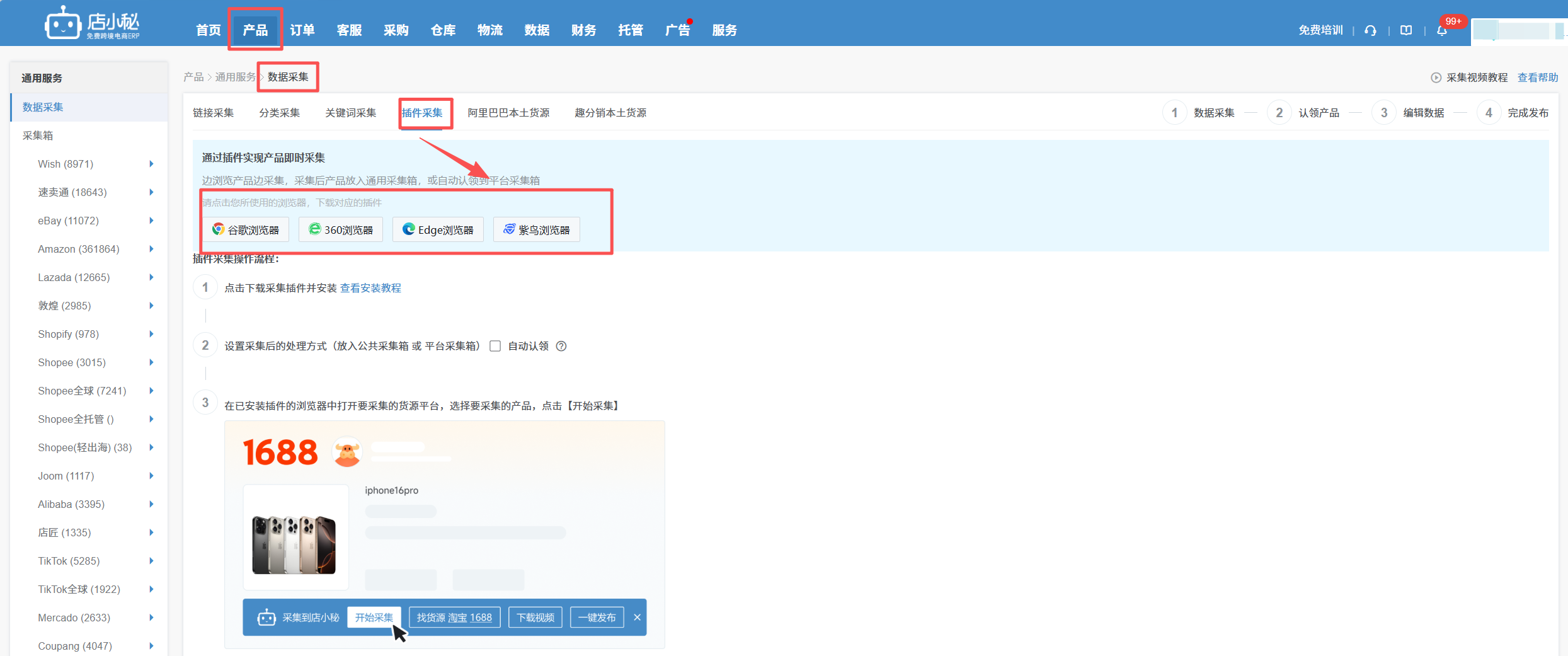
Task: Open the 客服 top menu
Action: click(x=349, y=30)
